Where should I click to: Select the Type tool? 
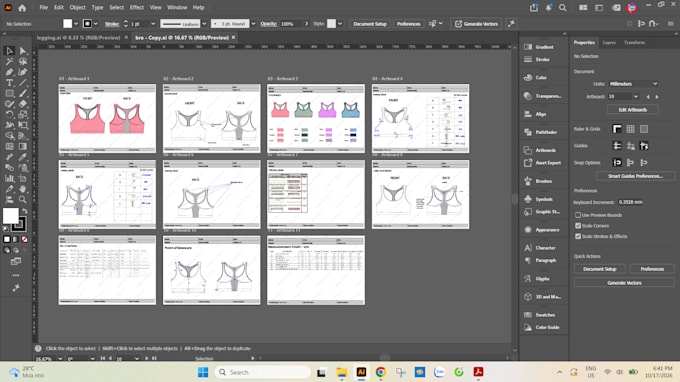click(9, 82)
